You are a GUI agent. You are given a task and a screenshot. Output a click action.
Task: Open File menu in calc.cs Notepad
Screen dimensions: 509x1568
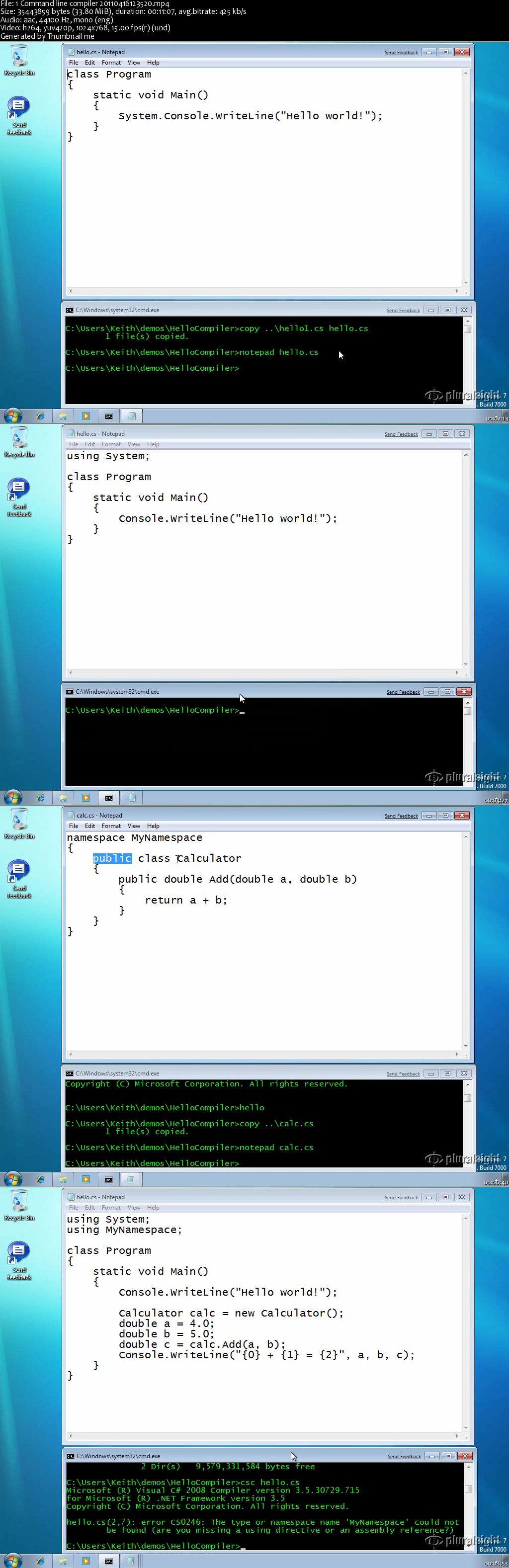(73, 826)
